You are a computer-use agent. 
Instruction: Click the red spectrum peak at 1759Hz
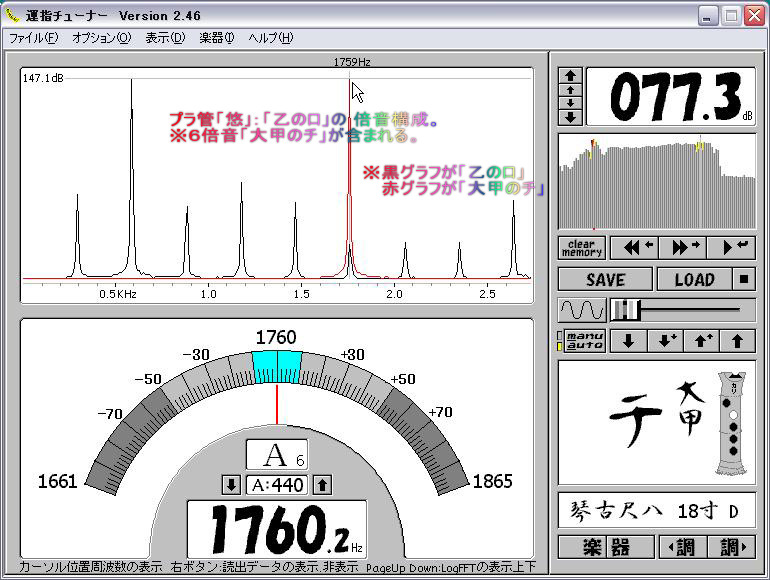click(x=350, y=177)
